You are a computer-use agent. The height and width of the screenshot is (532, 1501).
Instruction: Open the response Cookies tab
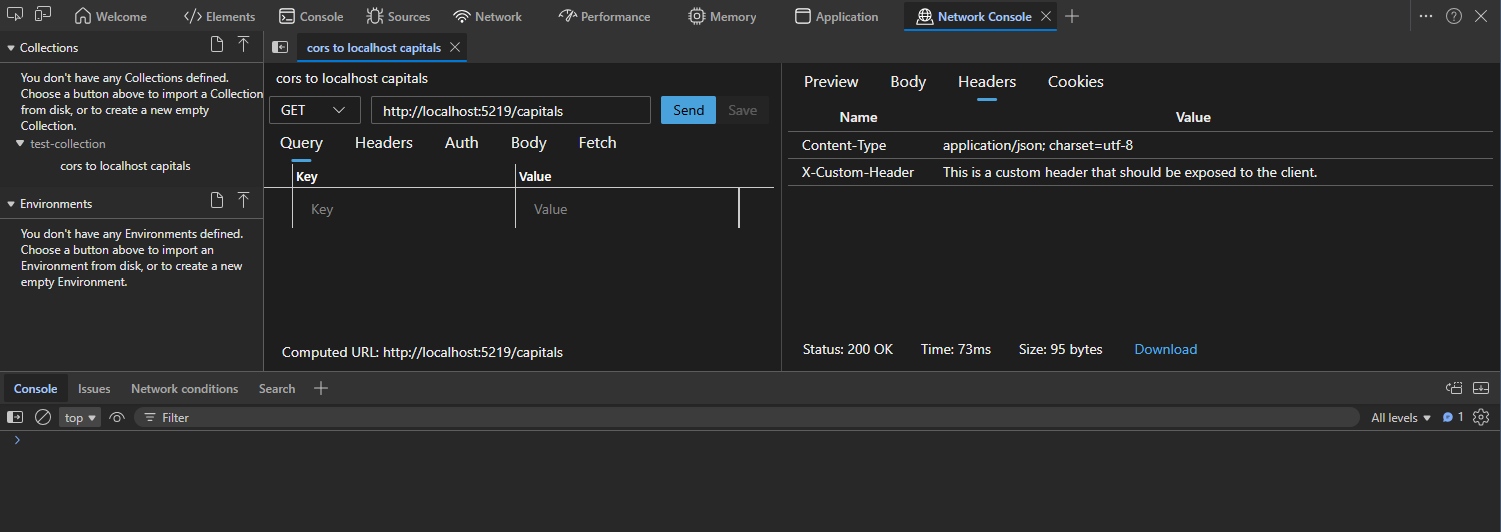tap(1076, 82)
